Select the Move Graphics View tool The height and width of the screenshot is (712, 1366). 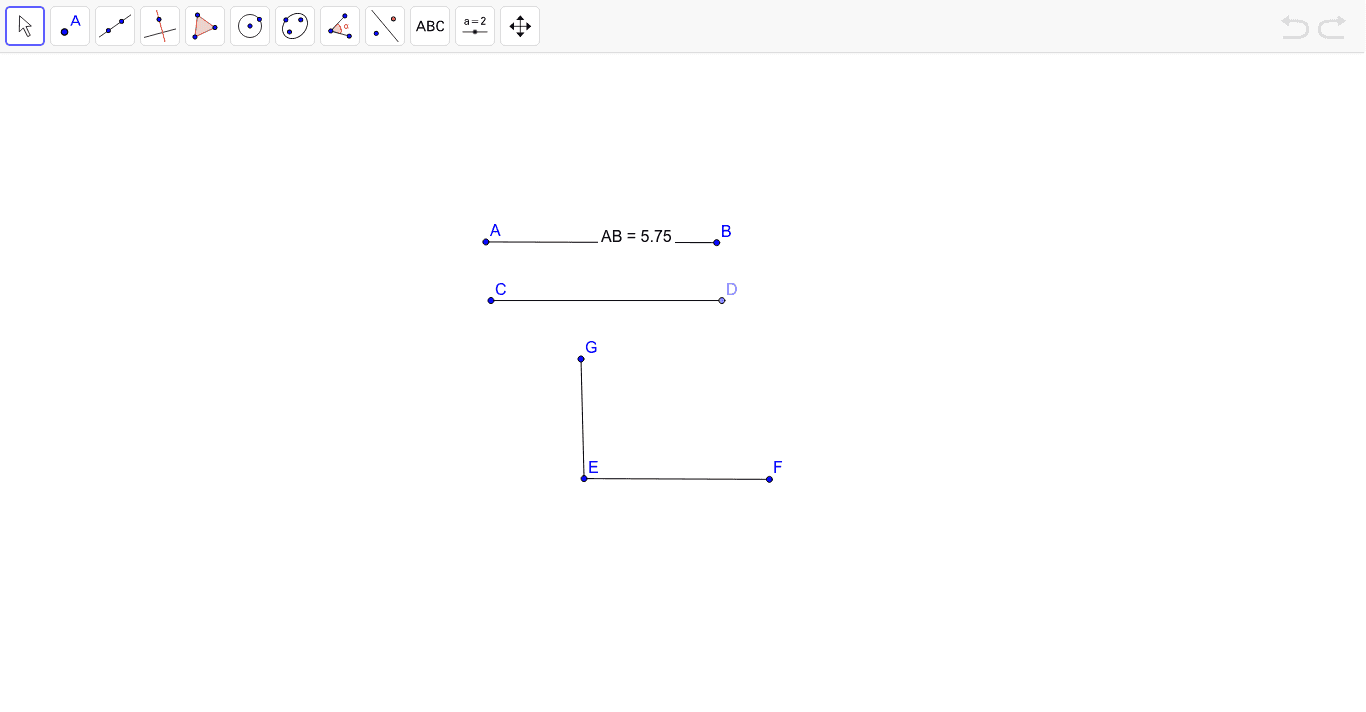(x=520, y=25)
